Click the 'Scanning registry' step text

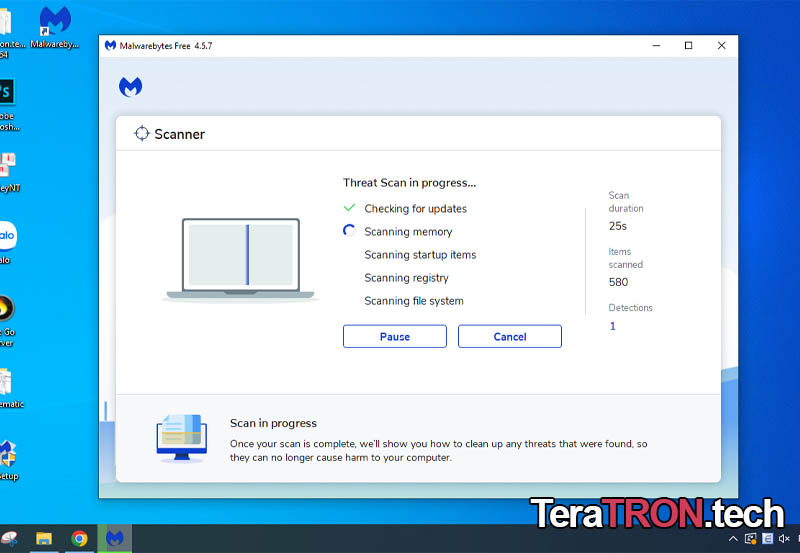(x=406, y=278)
